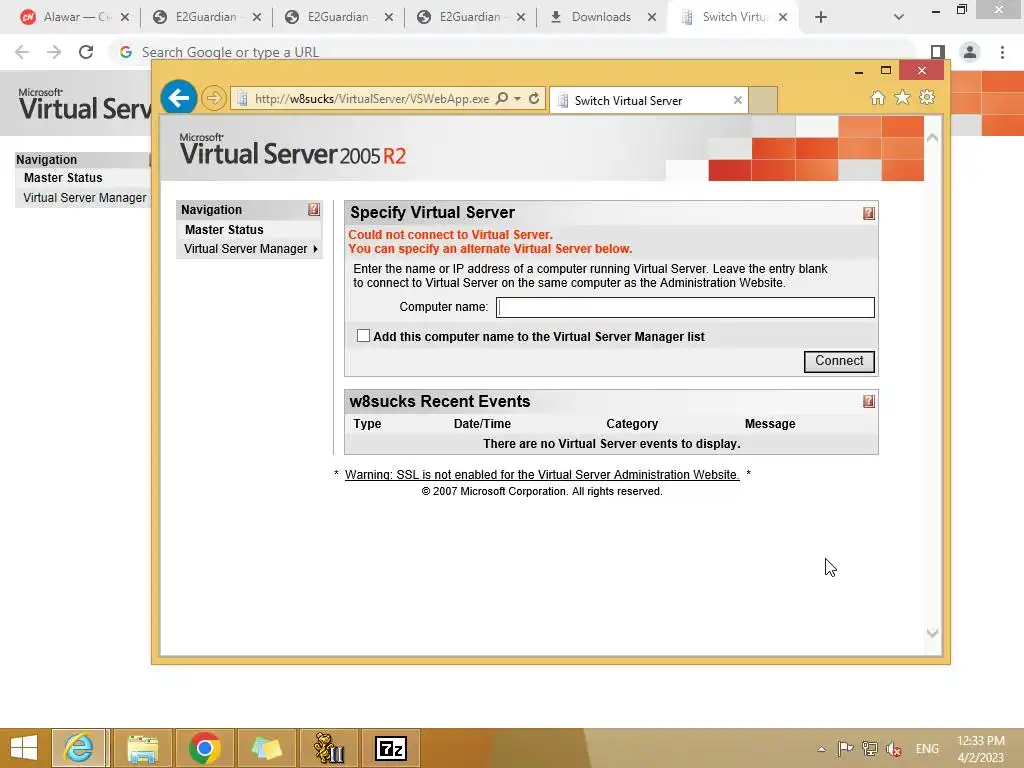Open Virtual Server Manager in Chrome window
1024x768 pixels.
pyautogui.click(x=85, y=198)
